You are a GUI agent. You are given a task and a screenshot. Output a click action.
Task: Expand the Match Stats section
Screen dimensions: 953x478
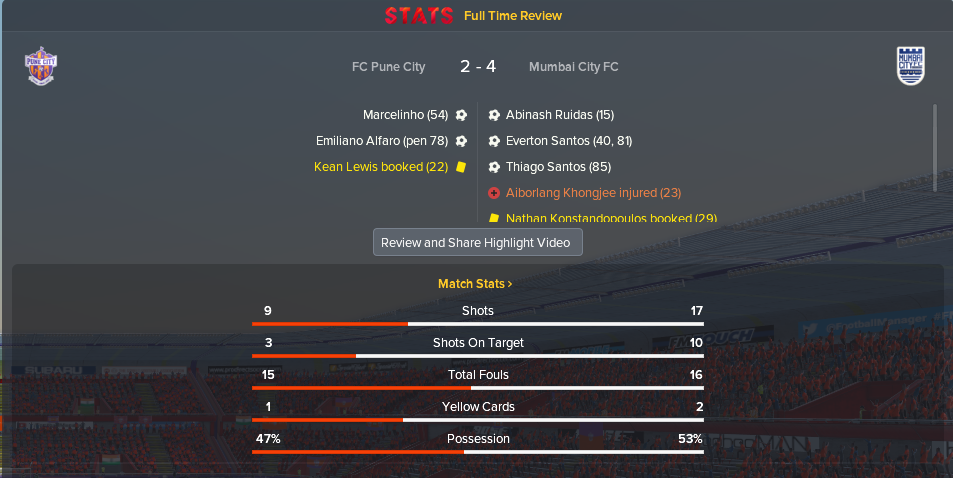tap(475, 284)
